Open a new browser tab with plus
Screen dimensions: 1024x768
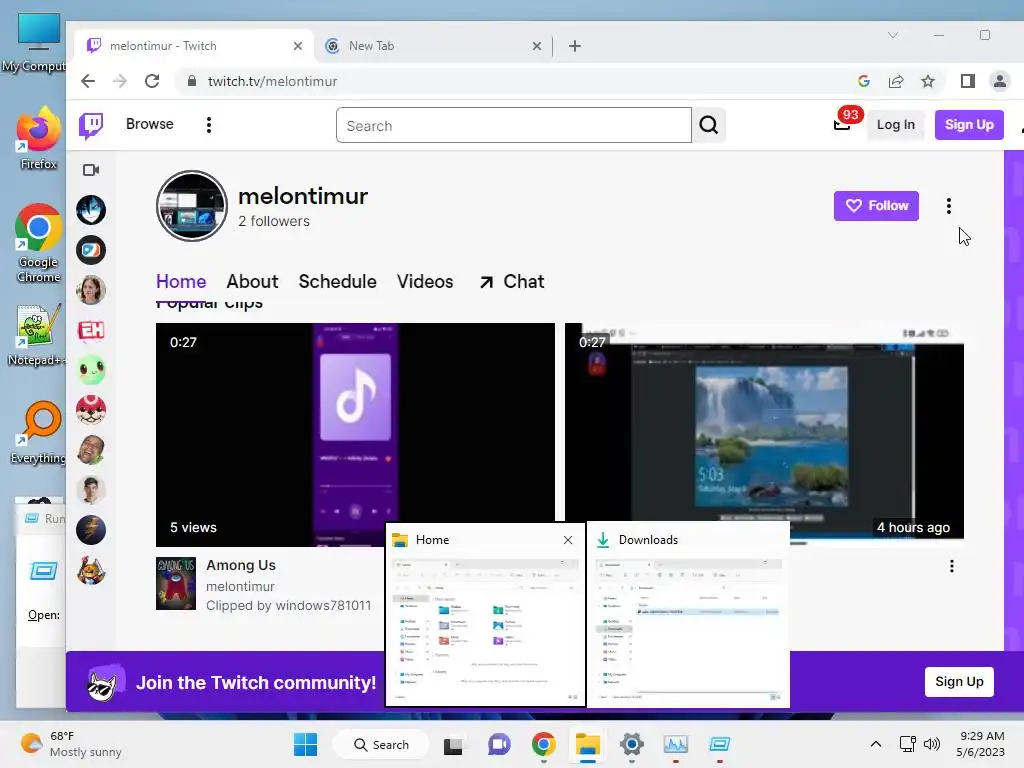[575, 46]
